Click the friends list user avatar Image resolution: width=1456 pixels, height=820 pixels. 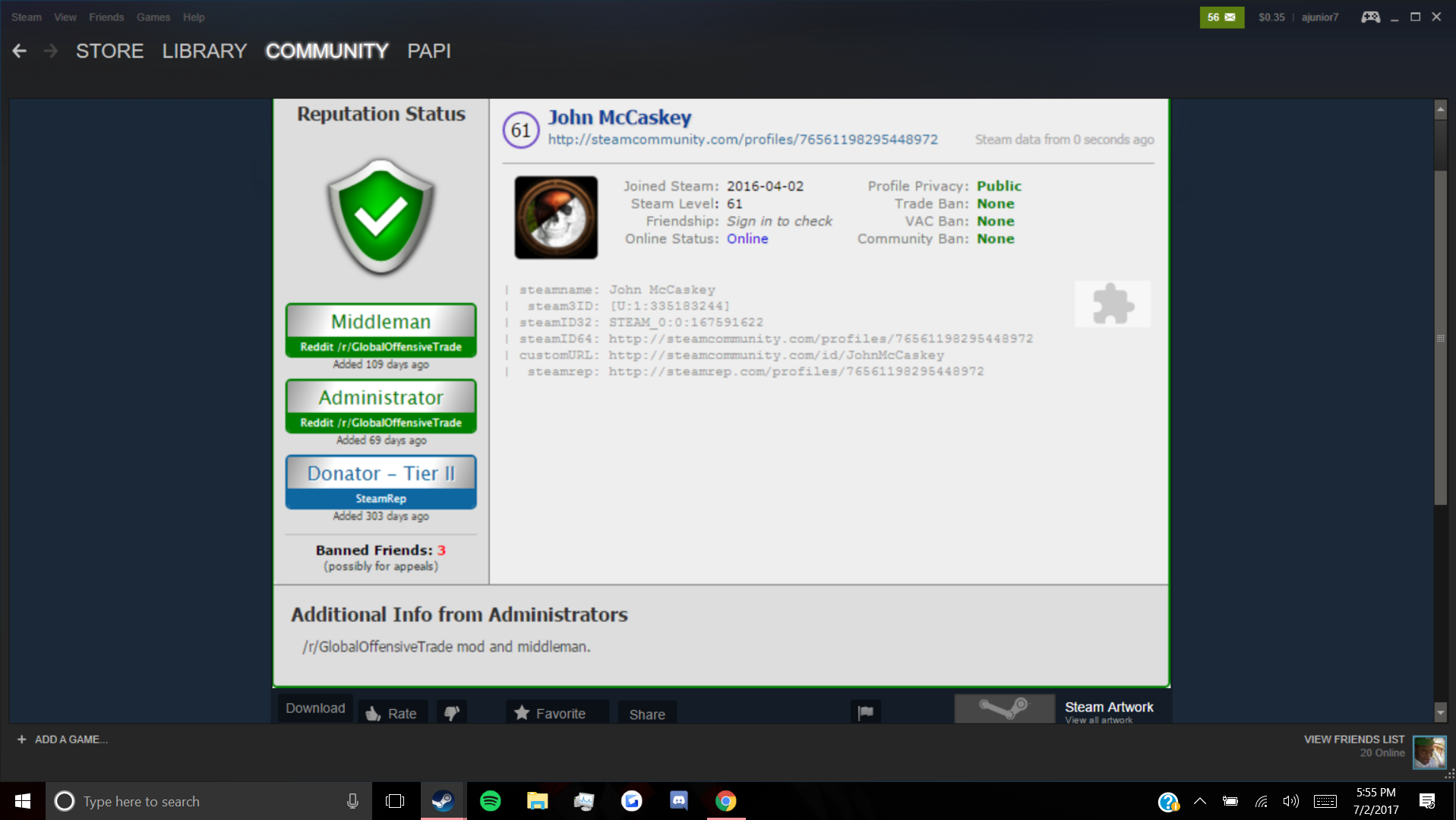coord(1429,752)
